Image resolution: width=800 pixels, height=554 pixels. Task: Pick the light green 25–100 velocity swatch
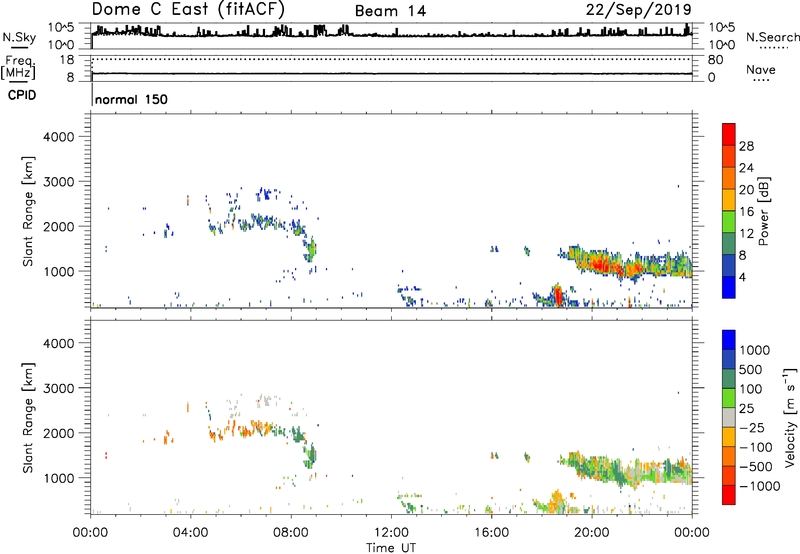[729, 398]
